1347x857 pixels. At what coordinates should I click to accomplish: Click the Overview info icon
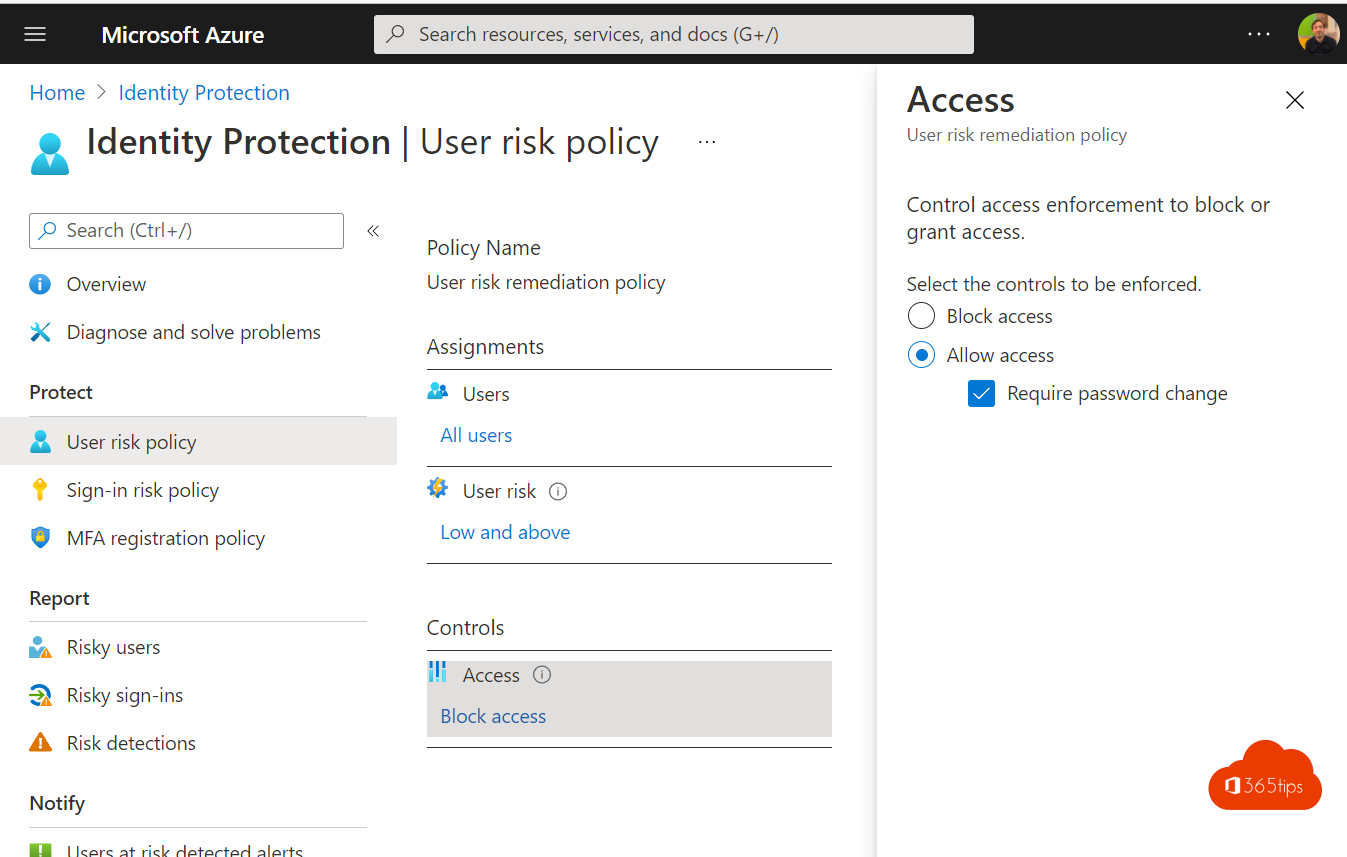pyautogui.click(x=40, y=284)
